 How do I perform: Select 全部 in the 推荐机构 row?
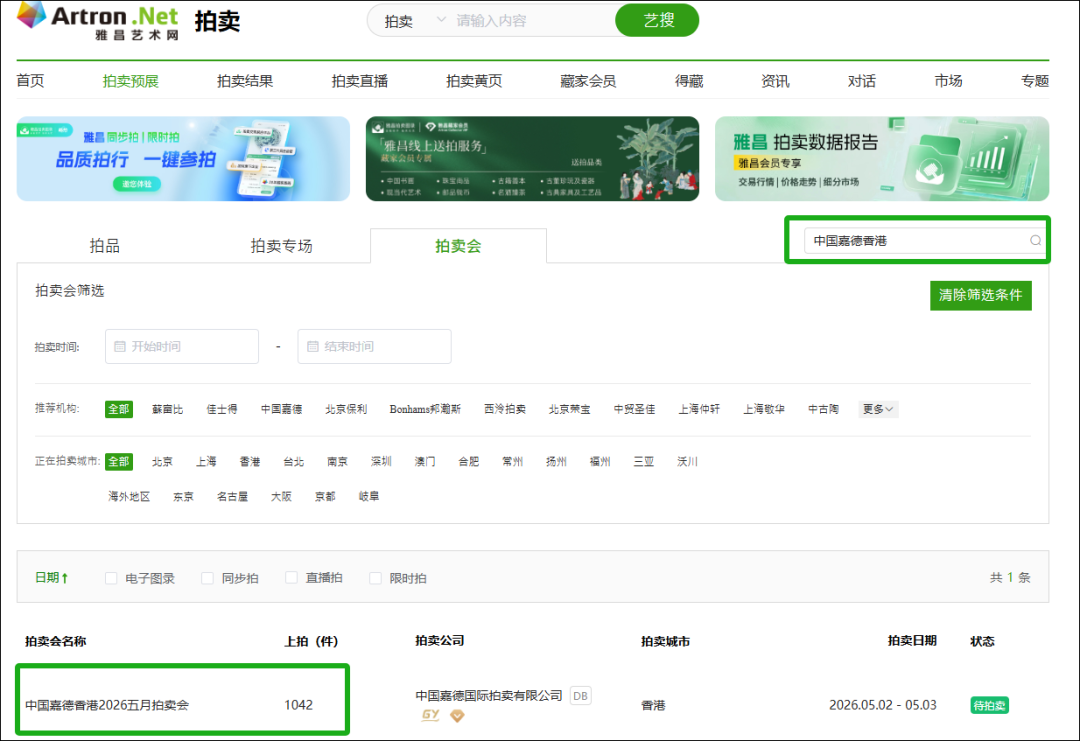point(118,409)
